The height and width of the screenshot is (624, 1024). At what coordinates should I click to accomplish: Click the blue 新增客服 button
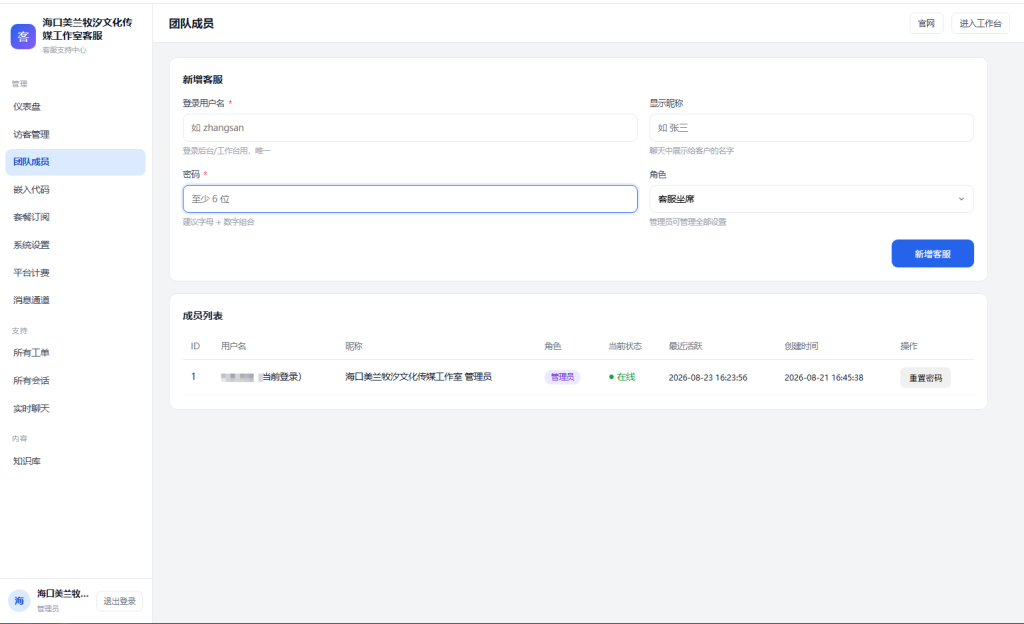[x=933, y=254]
